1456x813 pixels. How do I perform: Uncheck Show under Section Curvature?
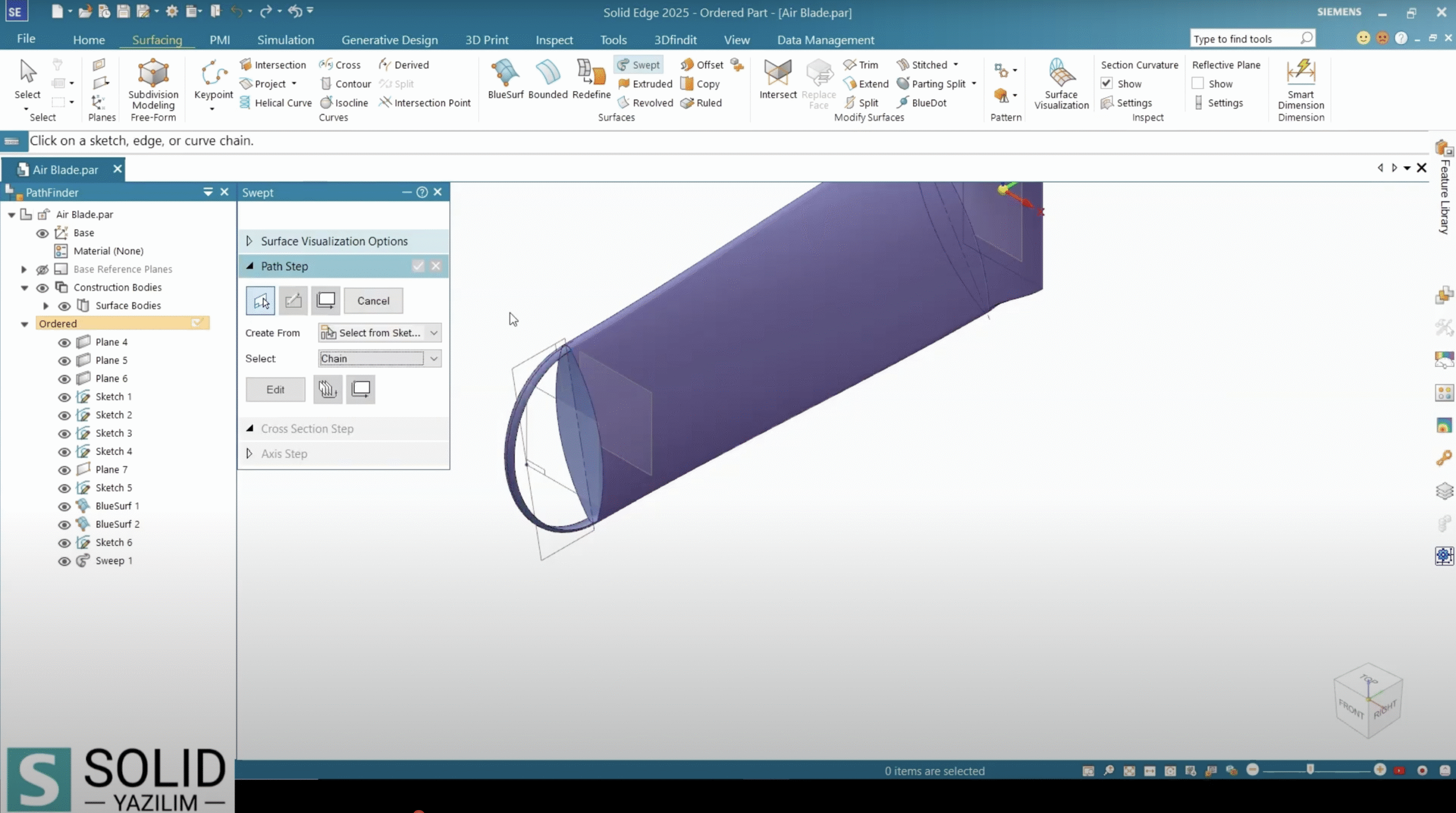click(1106, 83)
